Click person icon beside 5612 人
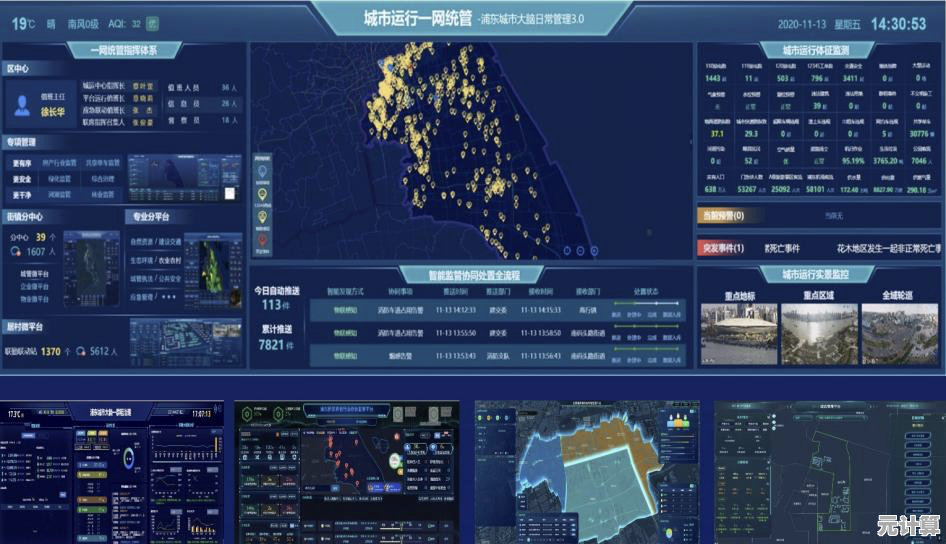This screenshot has height=544, width=946. click(81, 352)
